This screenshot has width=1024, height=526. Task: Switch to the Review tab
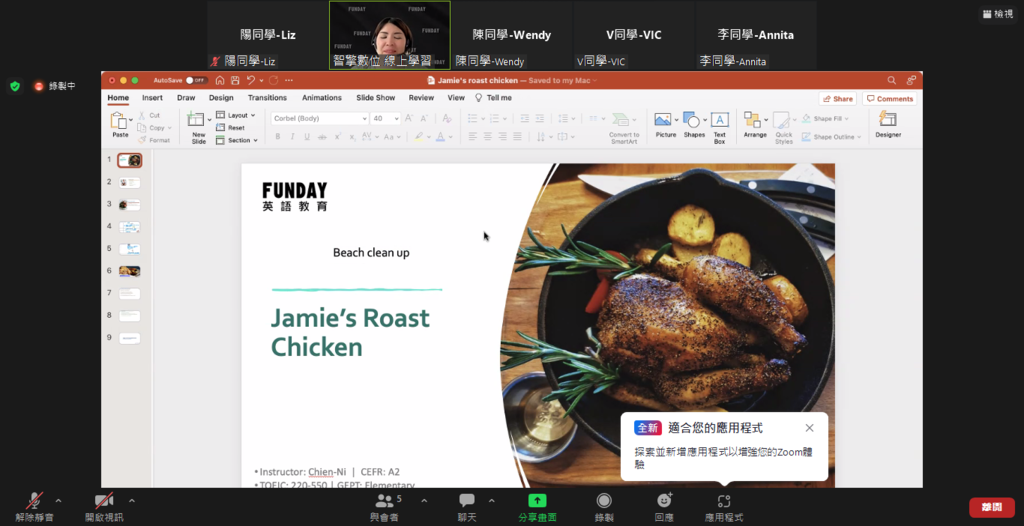pos(421,97)
